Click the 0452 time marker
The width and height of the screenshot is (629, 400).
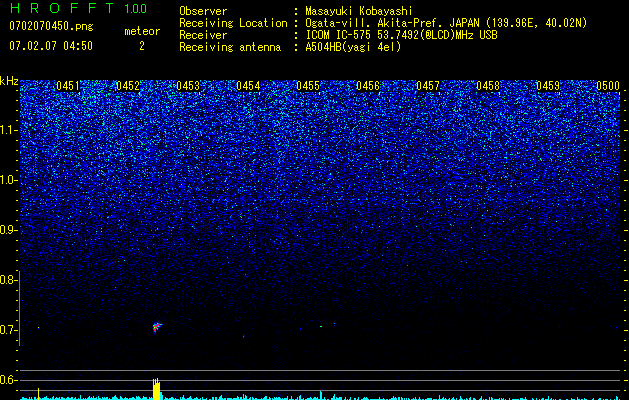(128, 86)
